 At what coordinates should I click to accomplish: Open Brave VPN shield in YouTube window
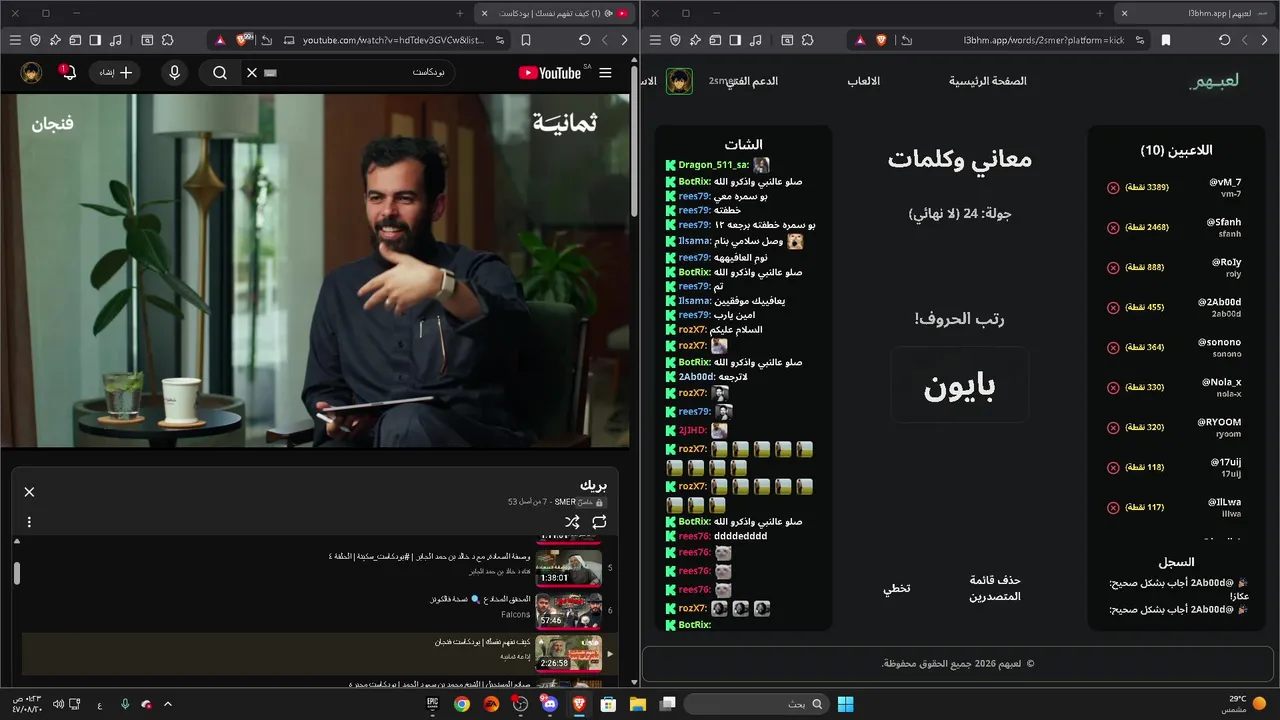35,40
